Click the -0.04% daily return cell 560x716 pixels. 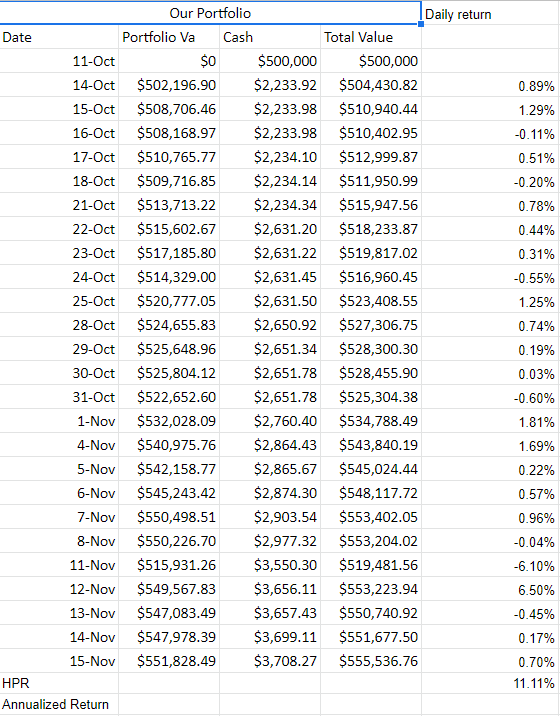(x=491, y=541)
